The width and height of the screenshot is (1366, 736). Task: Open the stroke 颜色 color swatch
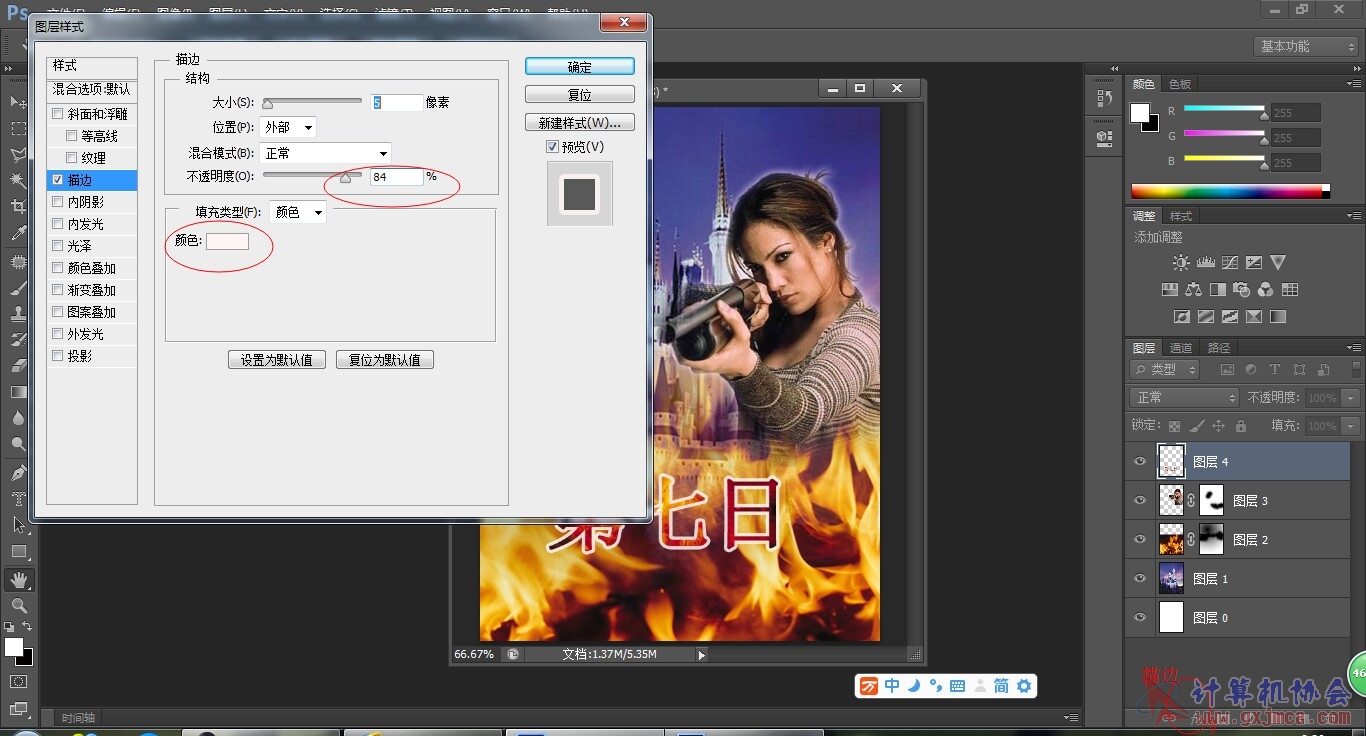227,241
